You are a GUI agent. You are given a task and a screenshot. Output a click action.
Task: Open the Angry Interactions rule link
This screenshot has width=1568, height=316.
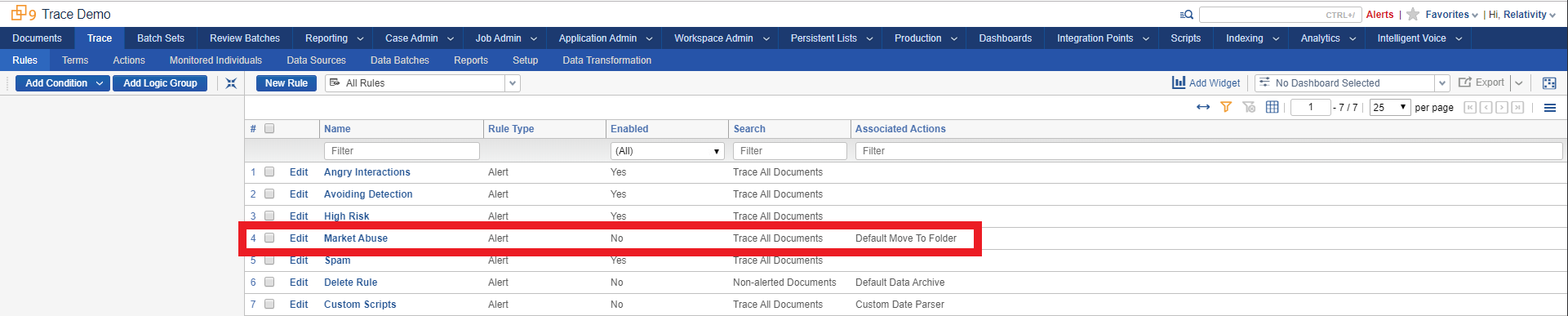367,172
